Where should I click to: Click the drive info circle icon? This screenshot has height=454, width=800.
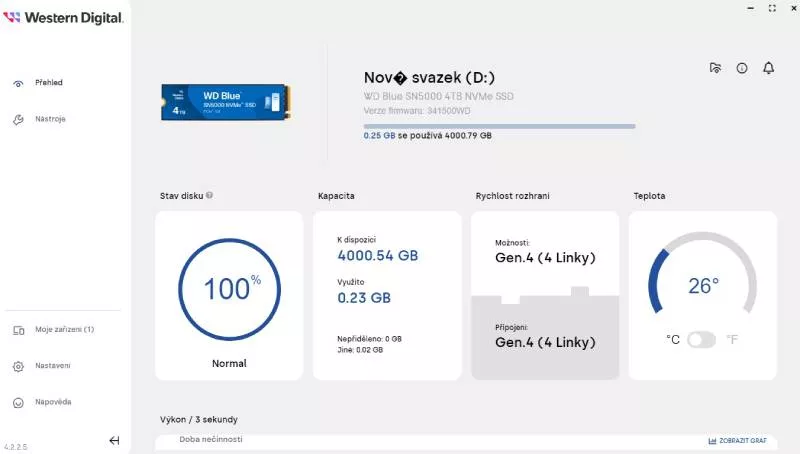tap(742, 68)
